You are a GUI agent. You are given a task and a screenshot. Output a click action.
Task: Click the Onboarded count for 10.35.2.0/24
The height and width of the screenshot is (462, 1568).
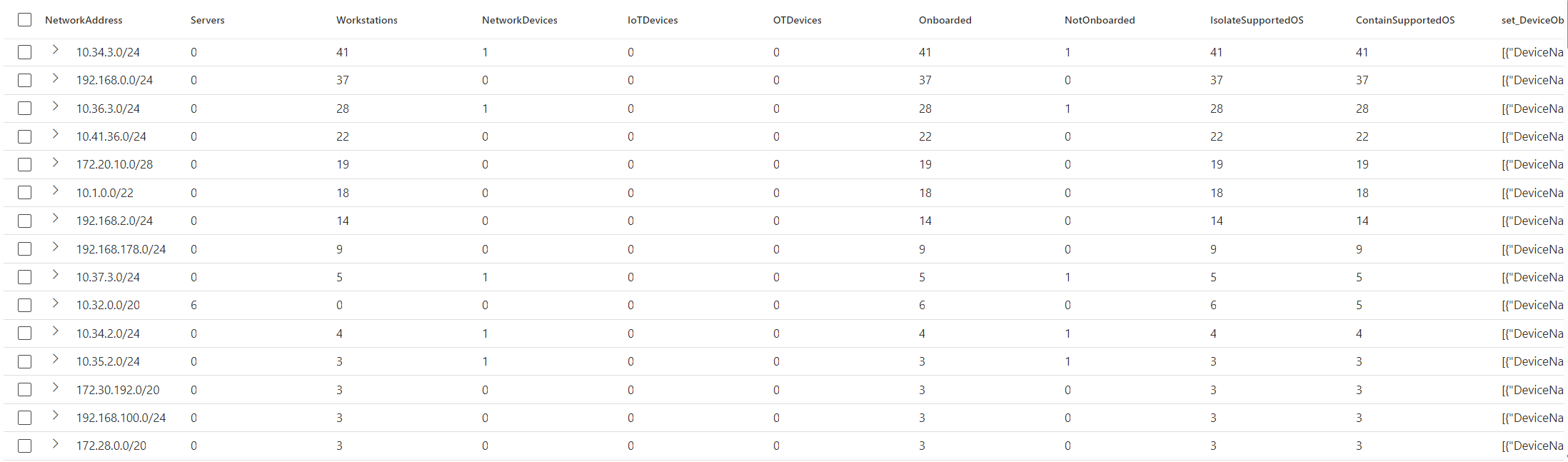923,361
